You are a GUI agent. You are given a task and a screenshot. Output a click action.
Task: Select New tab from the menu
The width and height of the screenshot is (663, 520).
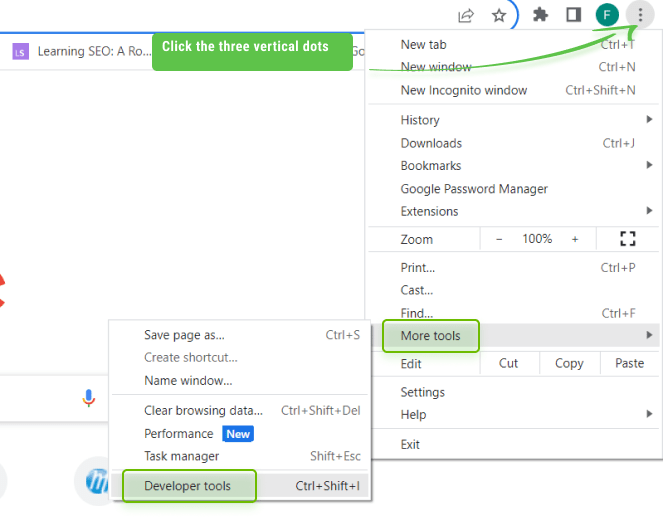[513, 44]
